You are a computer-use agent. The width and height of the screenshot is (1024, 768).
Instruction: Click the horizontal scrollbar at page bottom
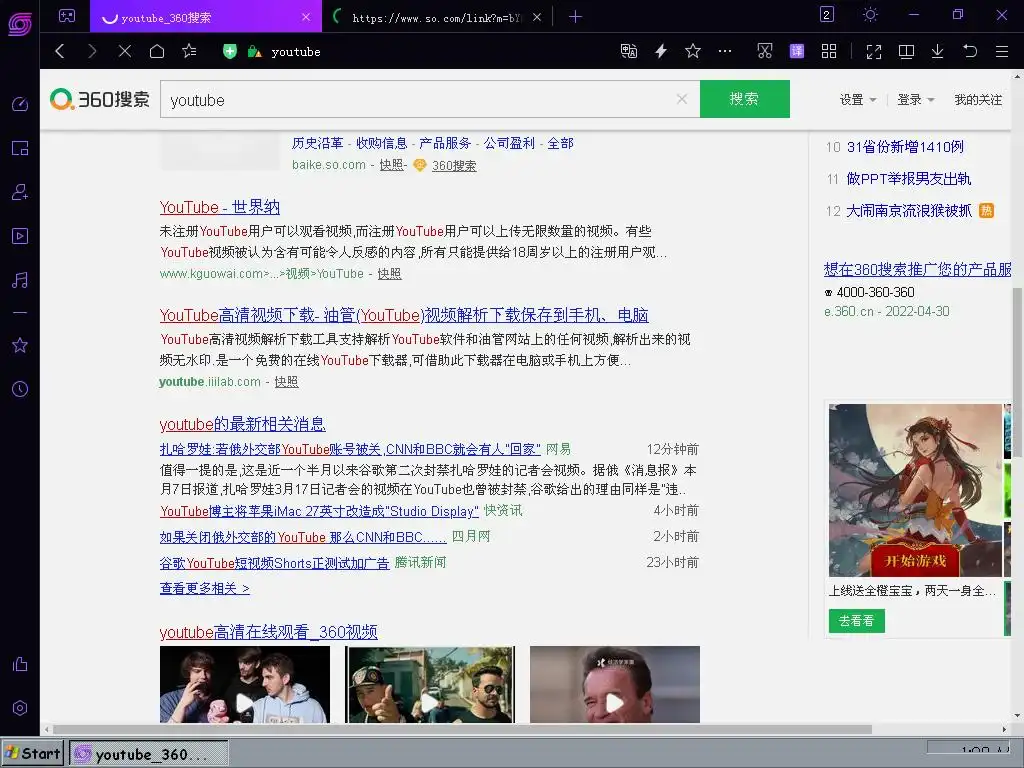462,729
